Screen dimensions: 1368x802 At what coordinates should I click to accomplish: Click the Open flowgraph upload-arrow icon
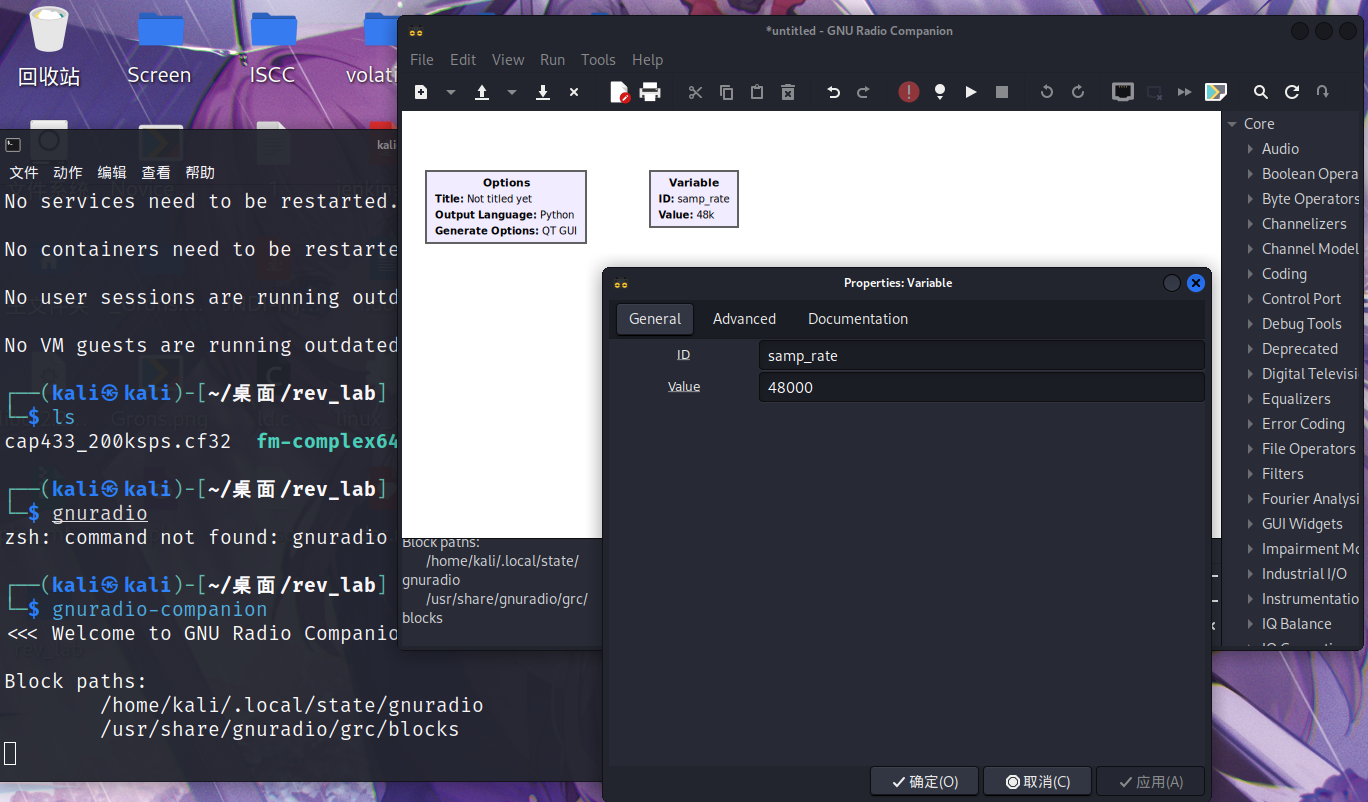coord(481,92)
